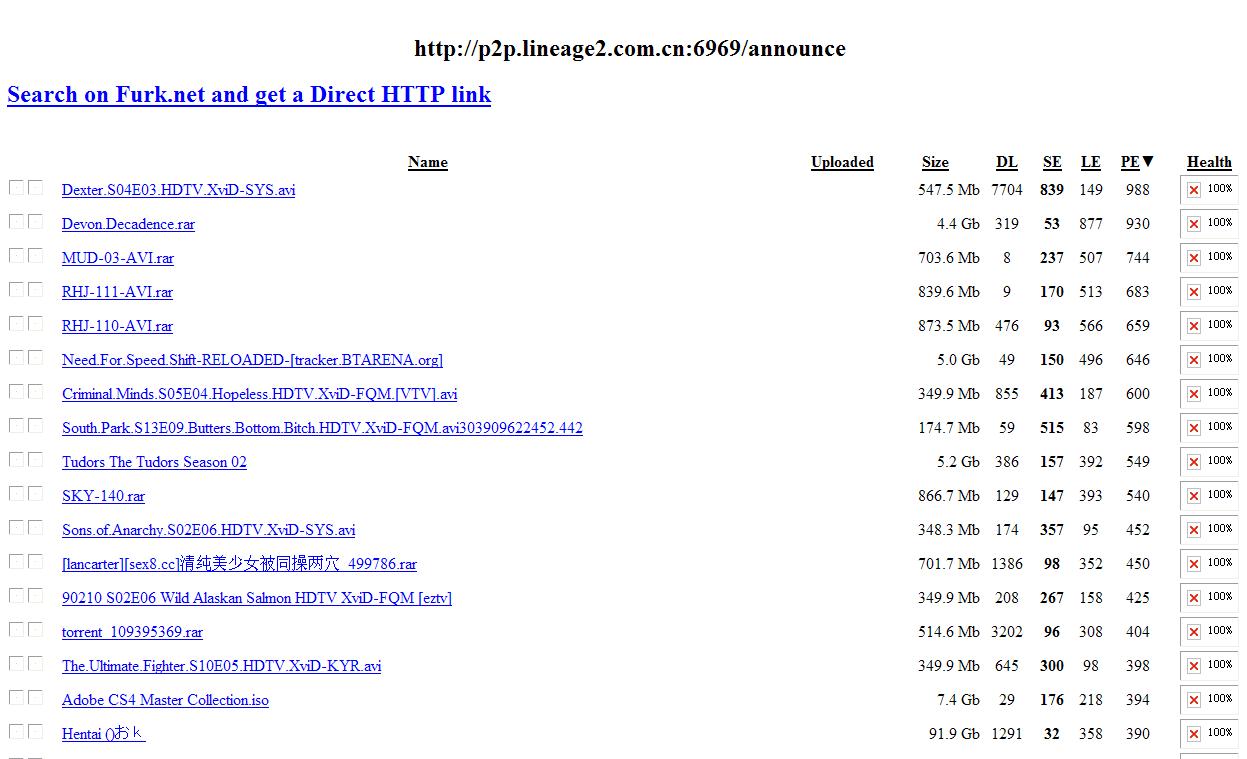Viewport: 1247px width, 759px height.
Task: Toggle the PE column sort arrow
Action: pos(1148,161)
